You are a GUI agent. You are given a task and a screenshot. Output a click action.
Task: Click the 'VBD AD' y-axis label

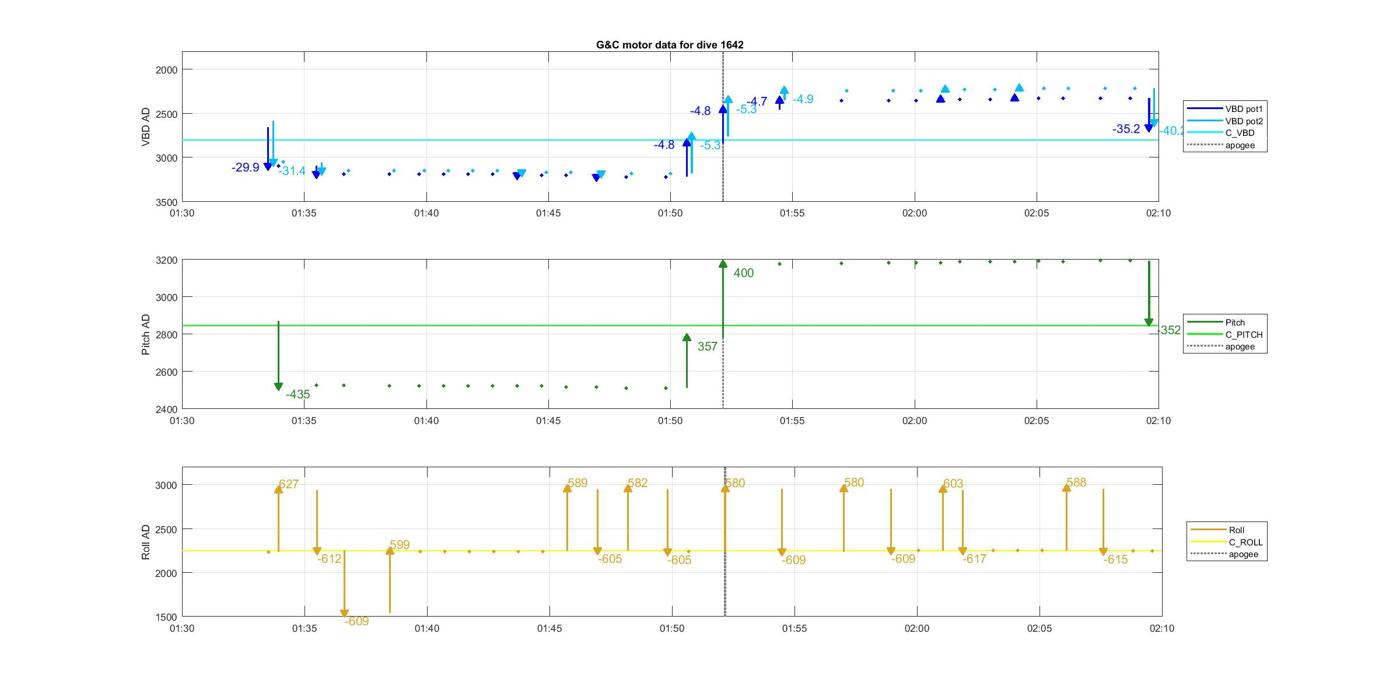coord(146,128)
